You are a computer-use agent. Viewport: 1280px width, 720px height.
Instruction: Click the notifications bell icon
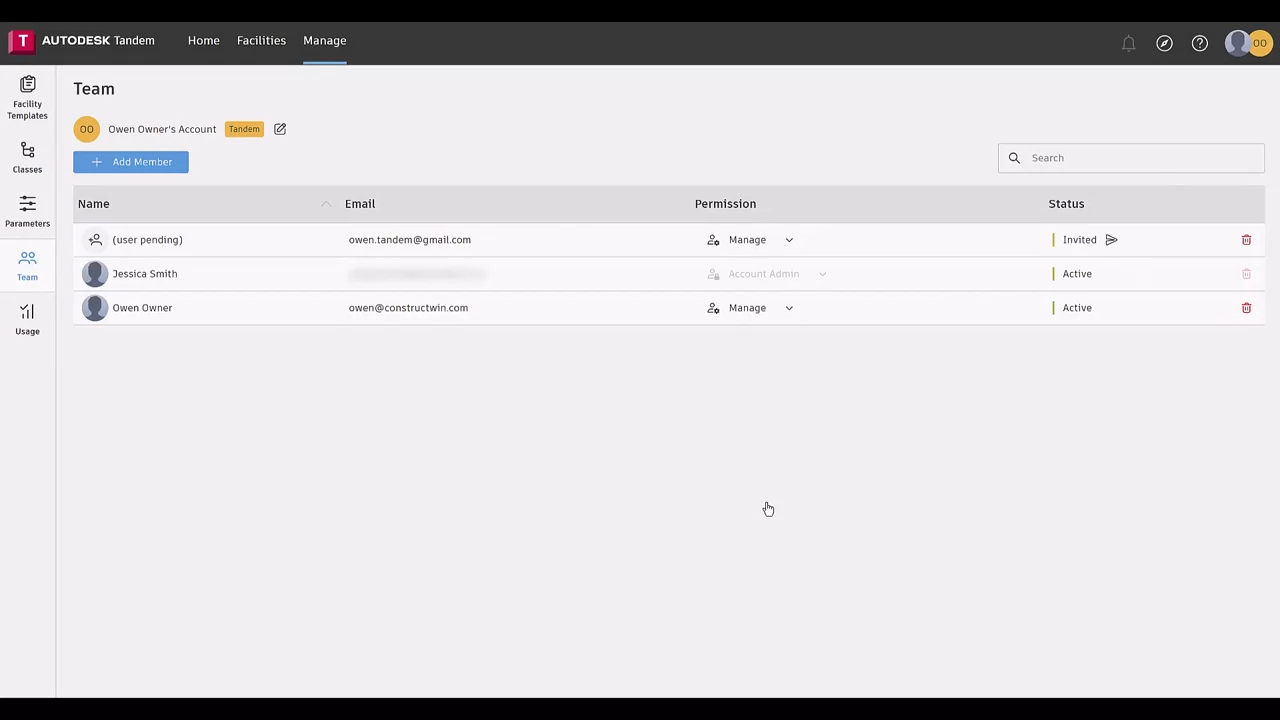[x=1128, y=43]
